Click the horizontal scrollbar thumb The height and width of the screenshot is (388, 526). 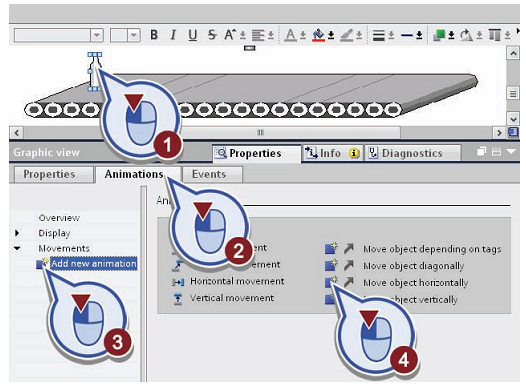click(x=261, y=132)
